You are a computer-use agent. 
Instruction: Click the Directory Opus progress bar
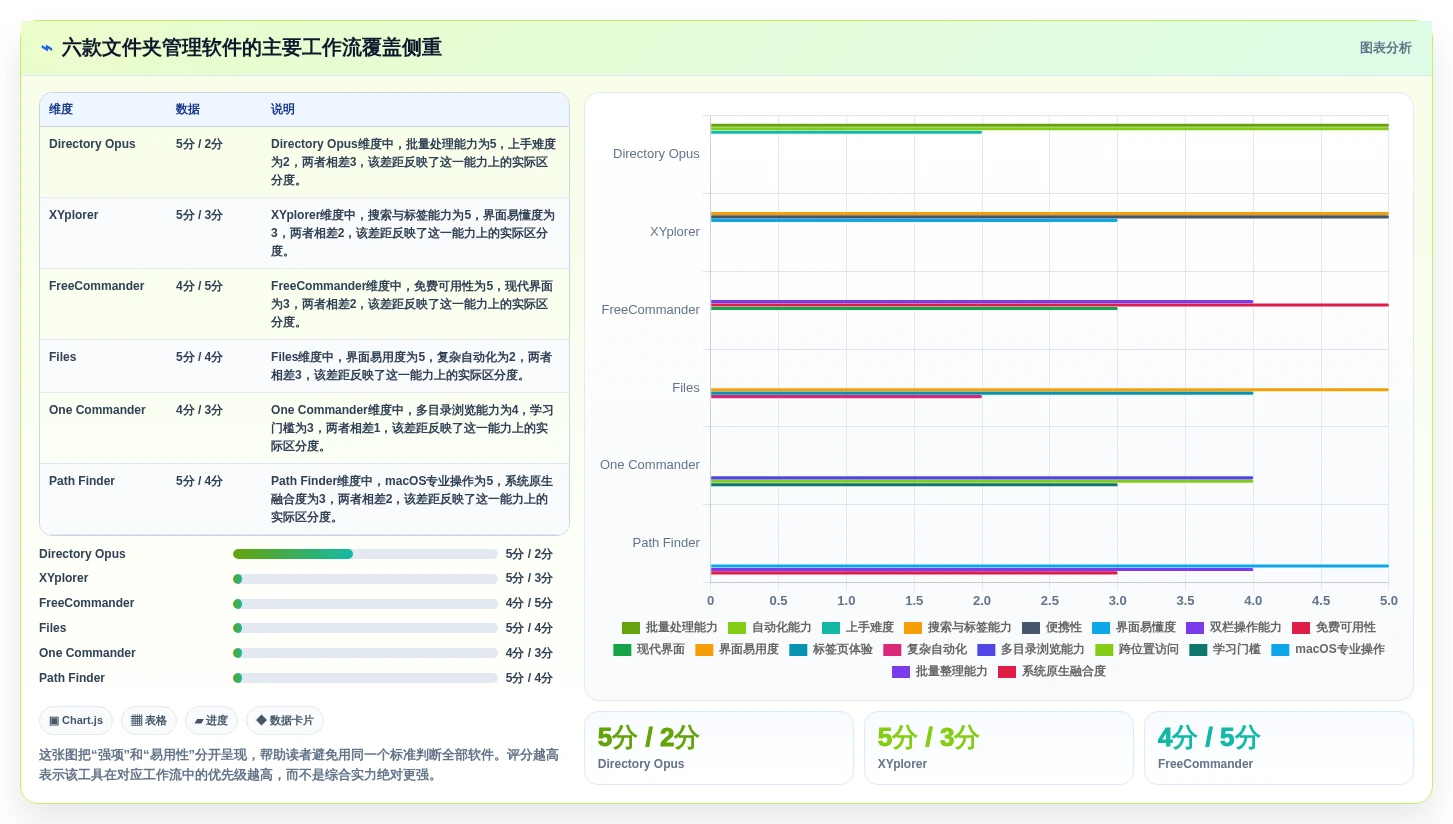pyautogui.click(x=365, y=554)
